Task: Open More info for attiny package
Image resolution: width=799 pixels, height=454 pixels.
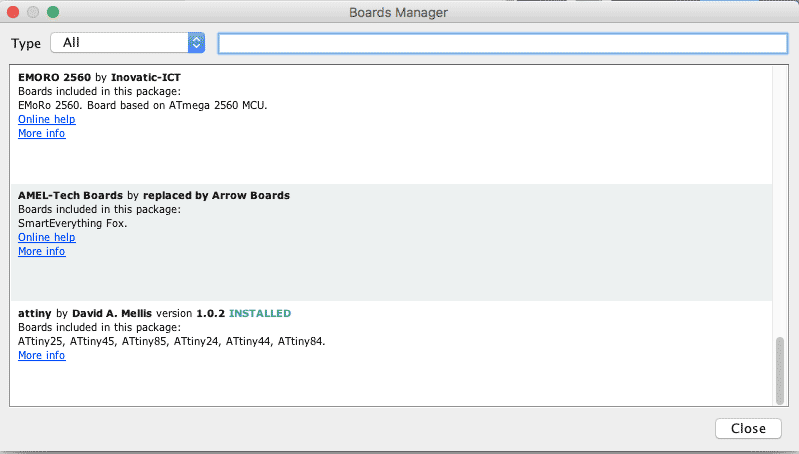Action: pos(41,356)
